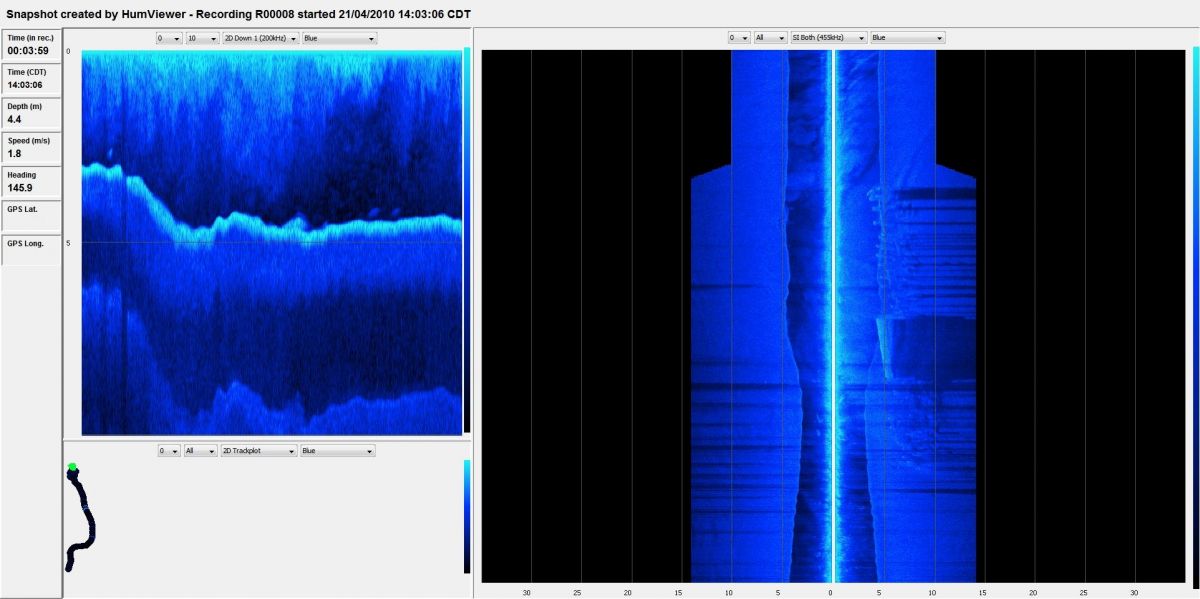
Task: Select the GPS Lat. field
Action: tap(32, 216)
